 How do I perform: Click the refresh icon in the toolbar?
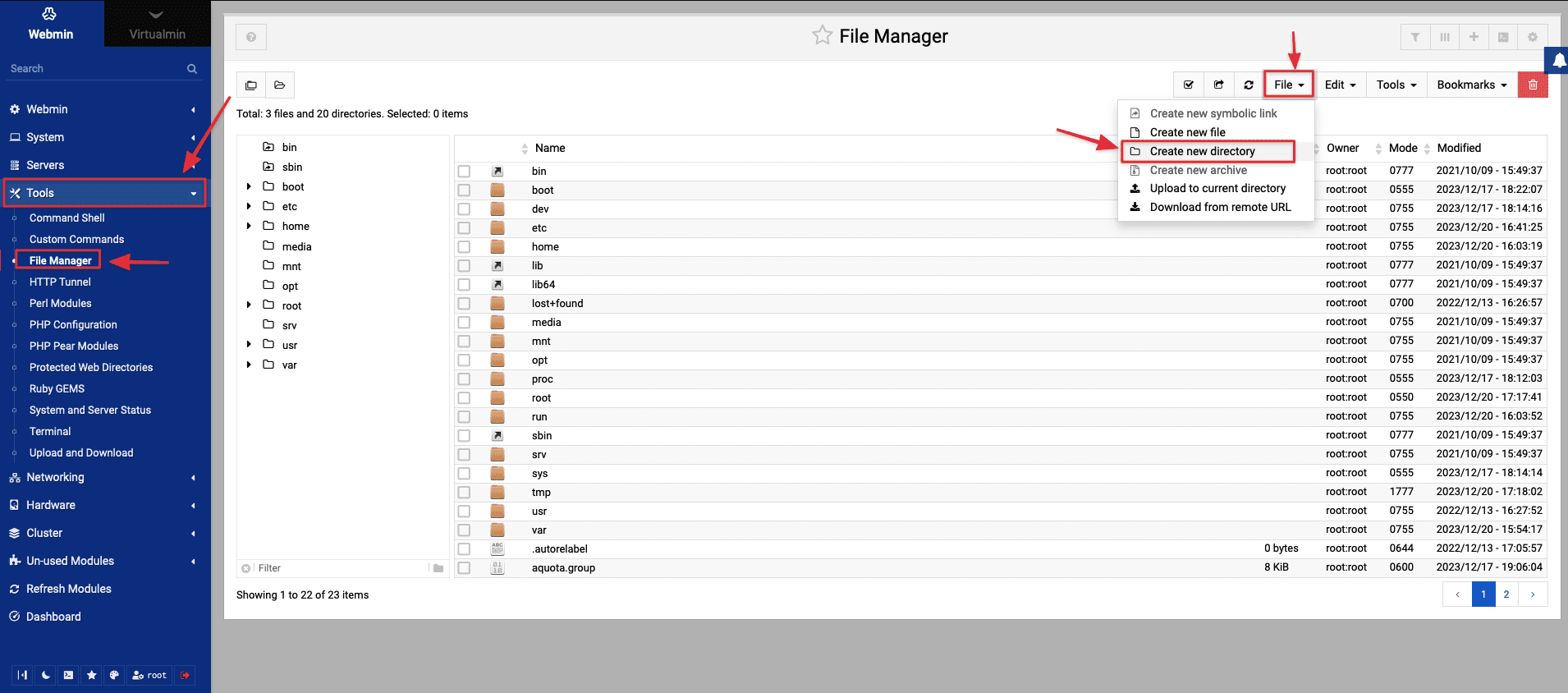pos(1249,85)
